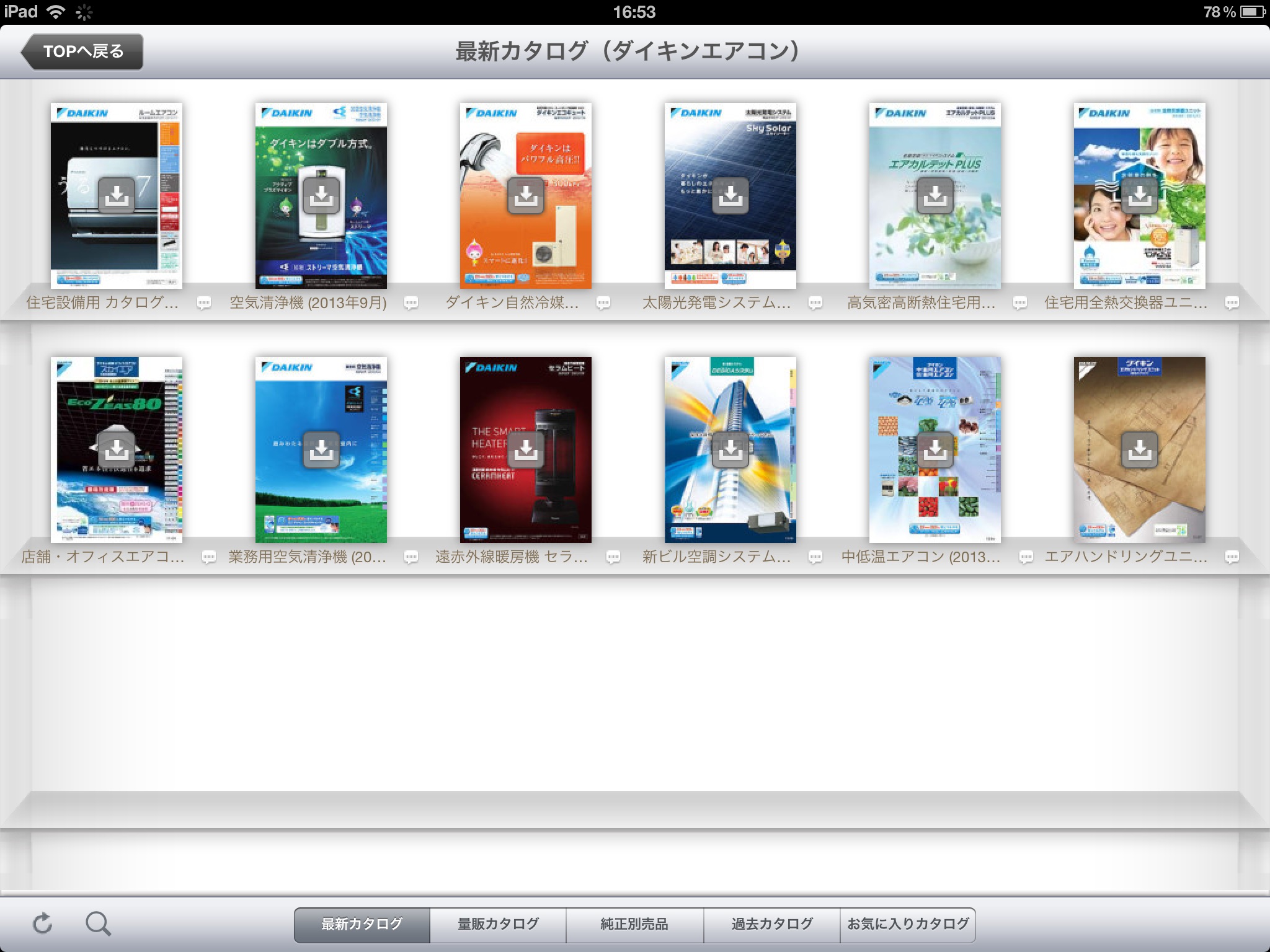This screenshot has width=1270, height=952.
Task: Open the 住宅設備用 カタログ title label
Action: (102, 302)
